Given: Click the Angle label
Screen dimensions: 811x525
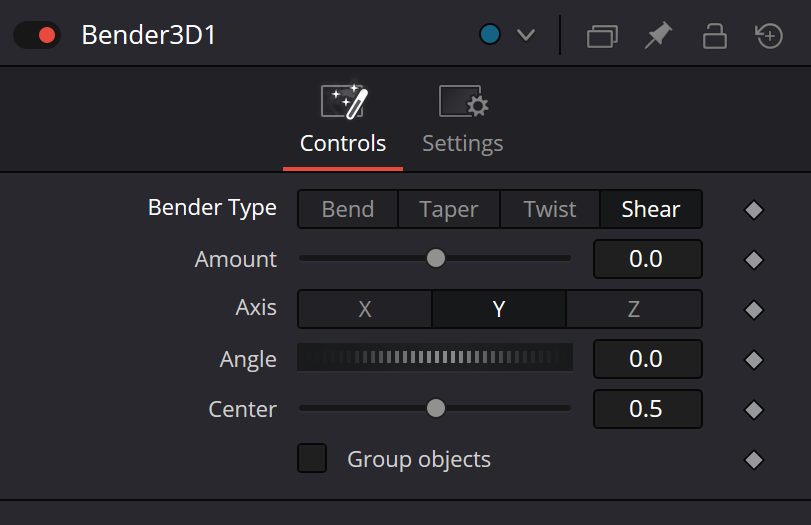Looking at the screenshot, I should pyautogui.click(x=248, y=360).
